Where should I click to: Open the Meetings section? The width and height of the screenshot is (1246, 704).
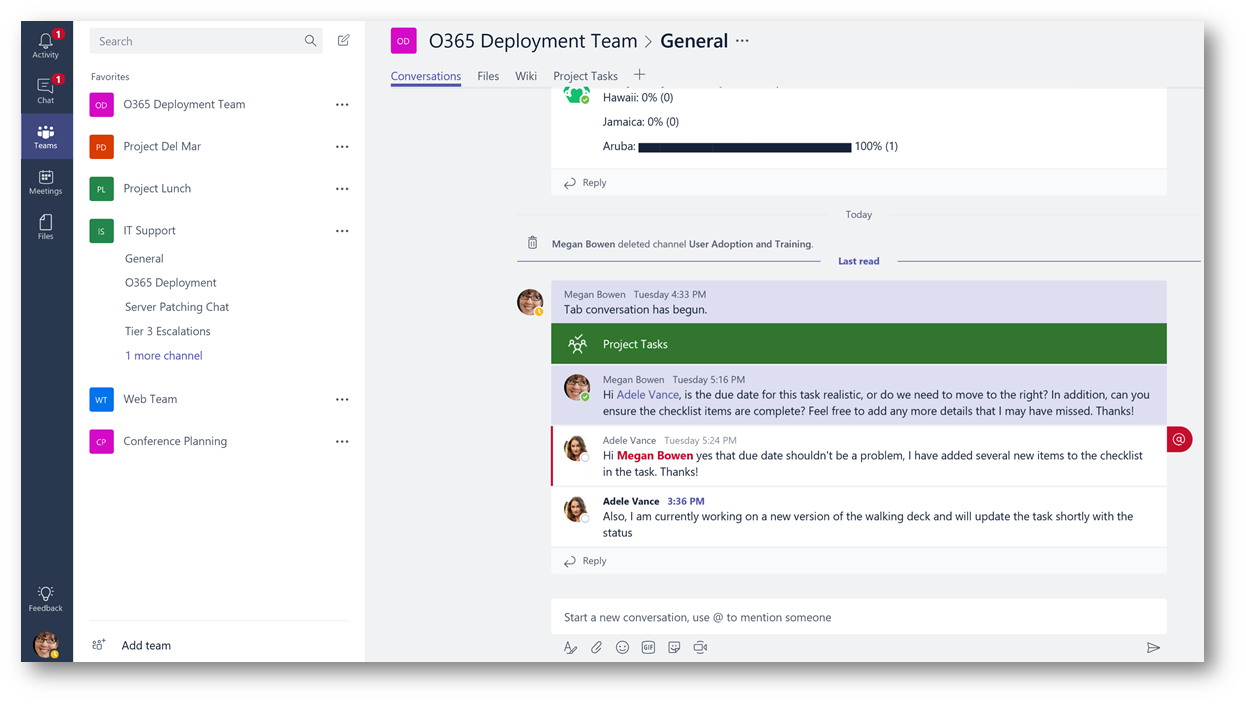[x=46, y=182]
